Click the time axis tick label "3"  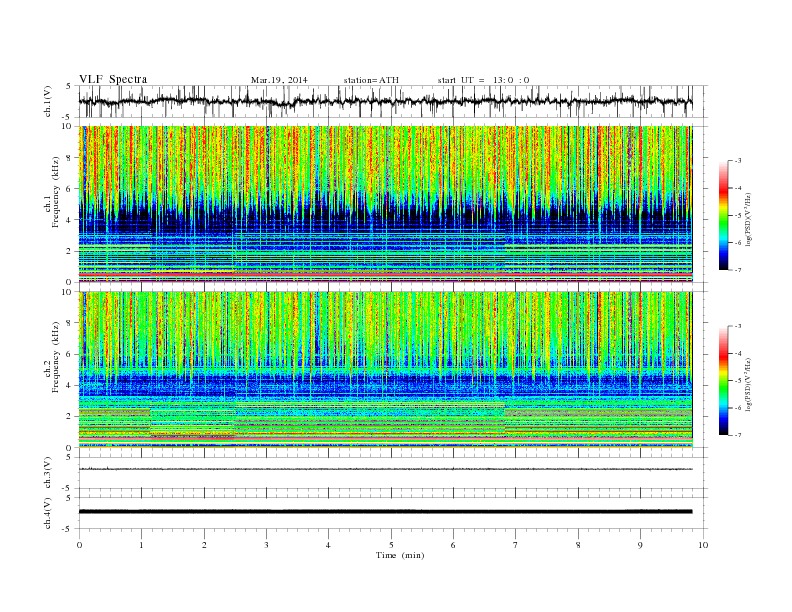(x=267, y=545)
